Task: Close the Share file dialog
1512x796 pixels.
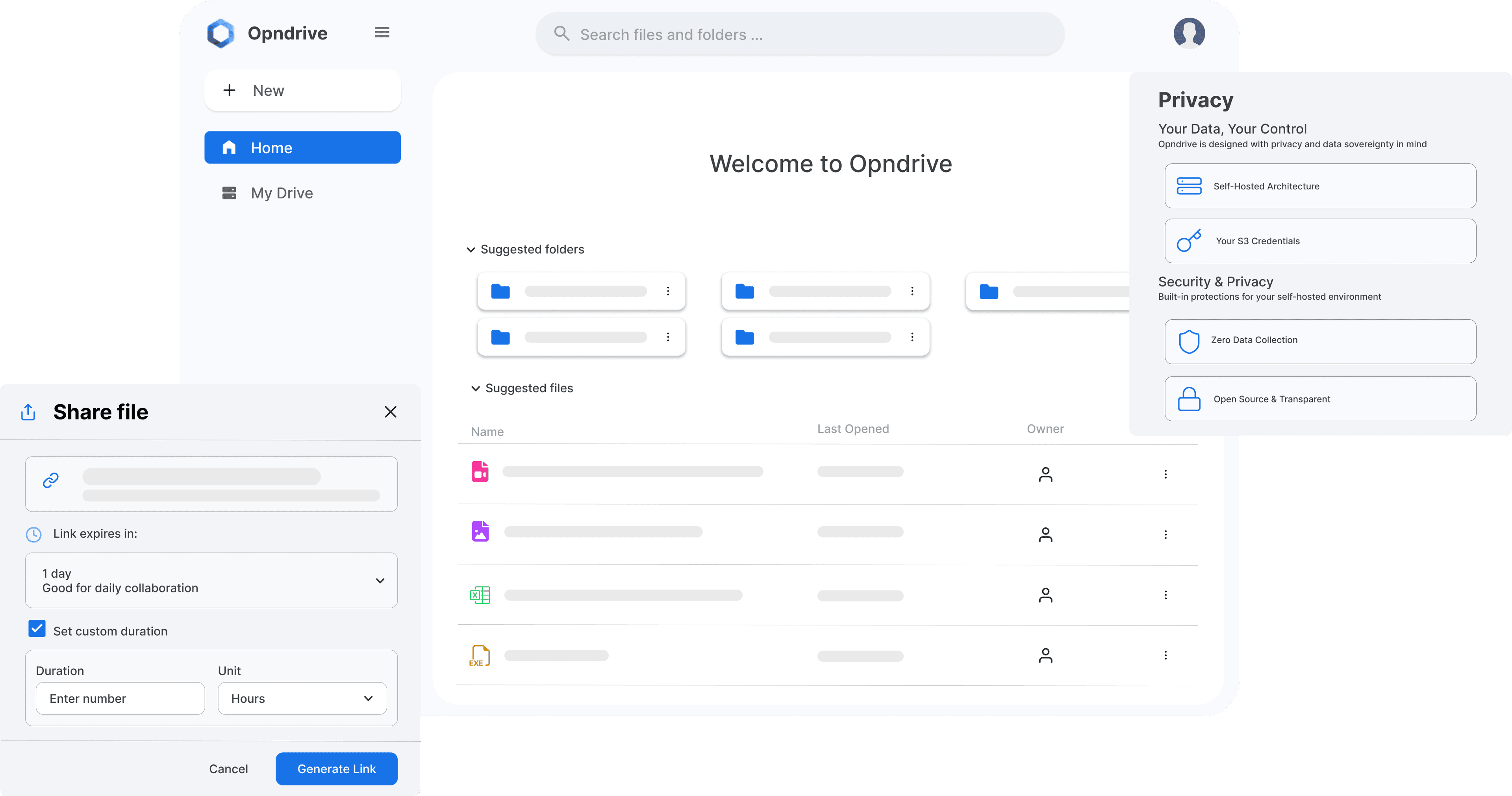Action: pos(391,412)
